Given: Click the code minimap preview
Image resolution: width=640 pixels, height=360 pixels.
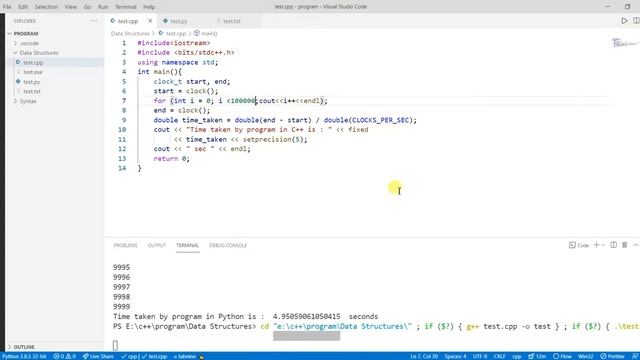Looking at the screenshot, I should click(x=624, y=43).
